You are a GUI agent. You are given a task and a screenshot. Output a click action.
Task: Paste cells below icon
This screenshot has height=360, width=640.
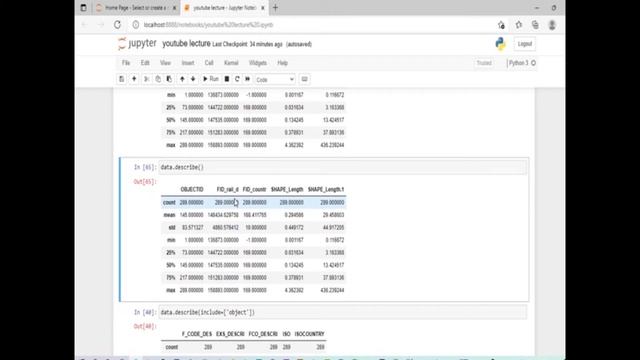click(x=169, y=79)
